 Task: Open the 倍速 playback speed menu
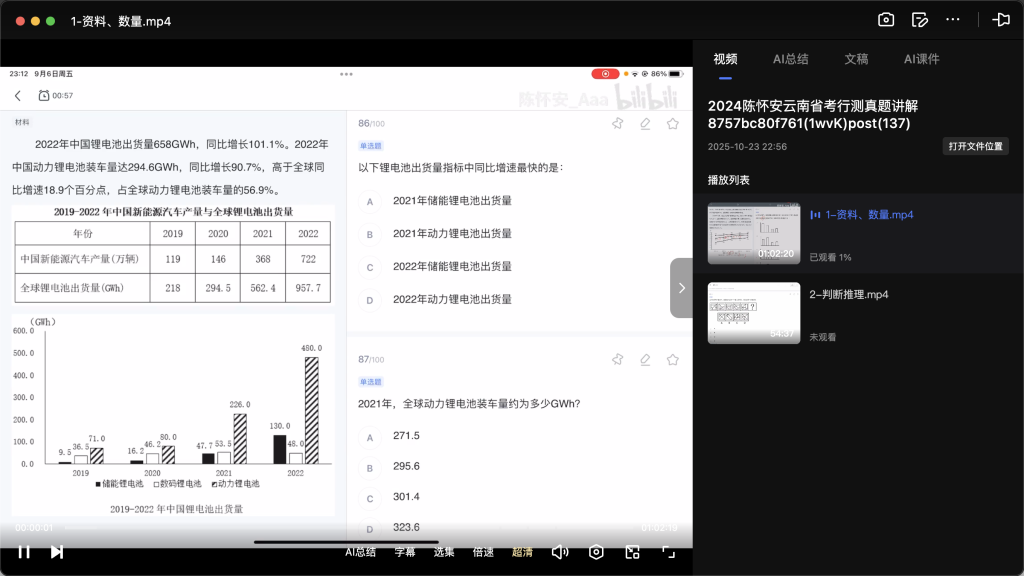pos(483,551)
